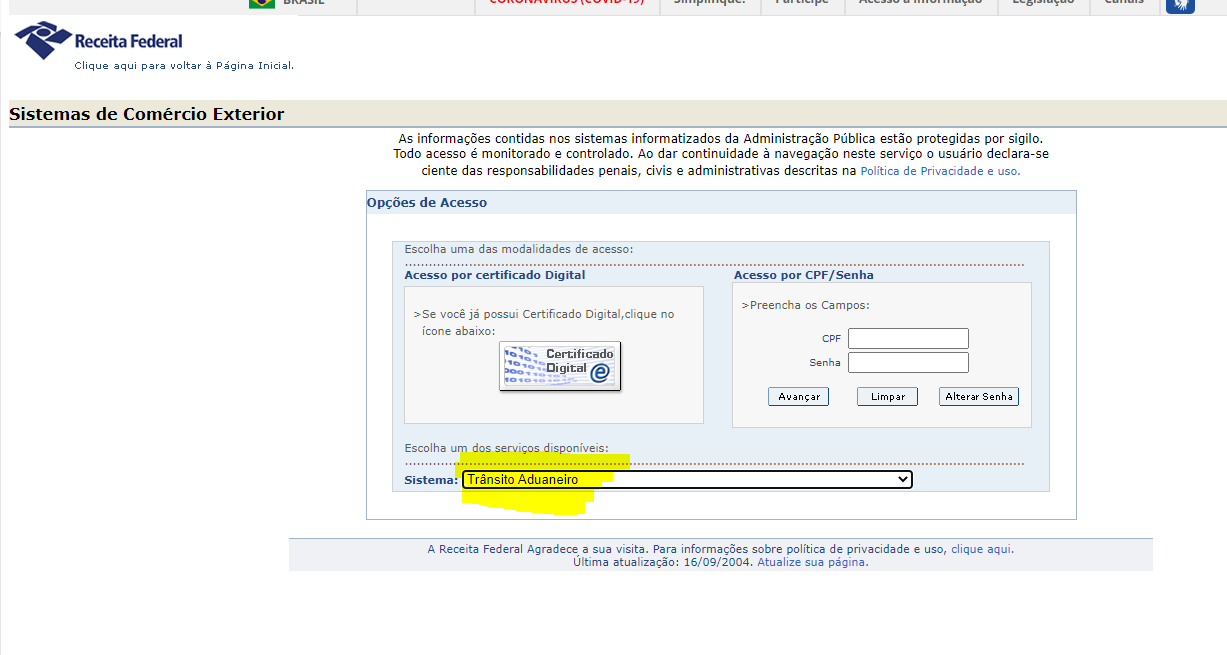
Task: Open Acesso à Informação in the top bar
Action: pos(920,3)
